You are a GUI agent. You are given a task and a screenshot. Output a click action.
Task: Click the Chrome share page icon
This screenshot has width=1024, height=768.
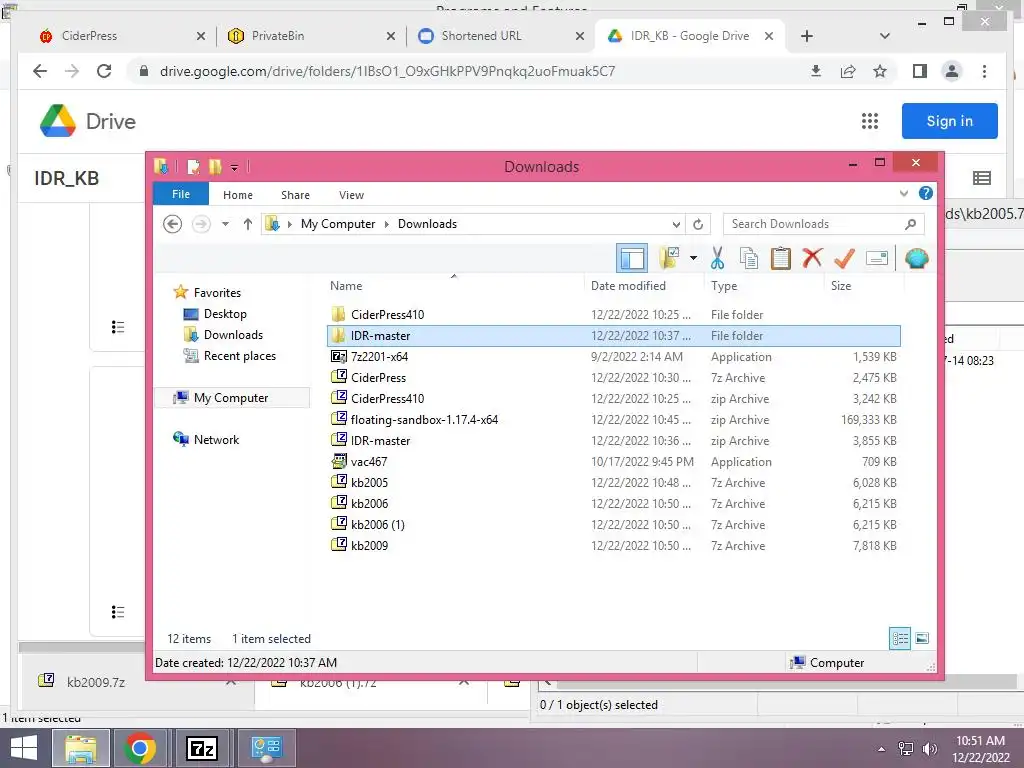(x=848, y=71)
